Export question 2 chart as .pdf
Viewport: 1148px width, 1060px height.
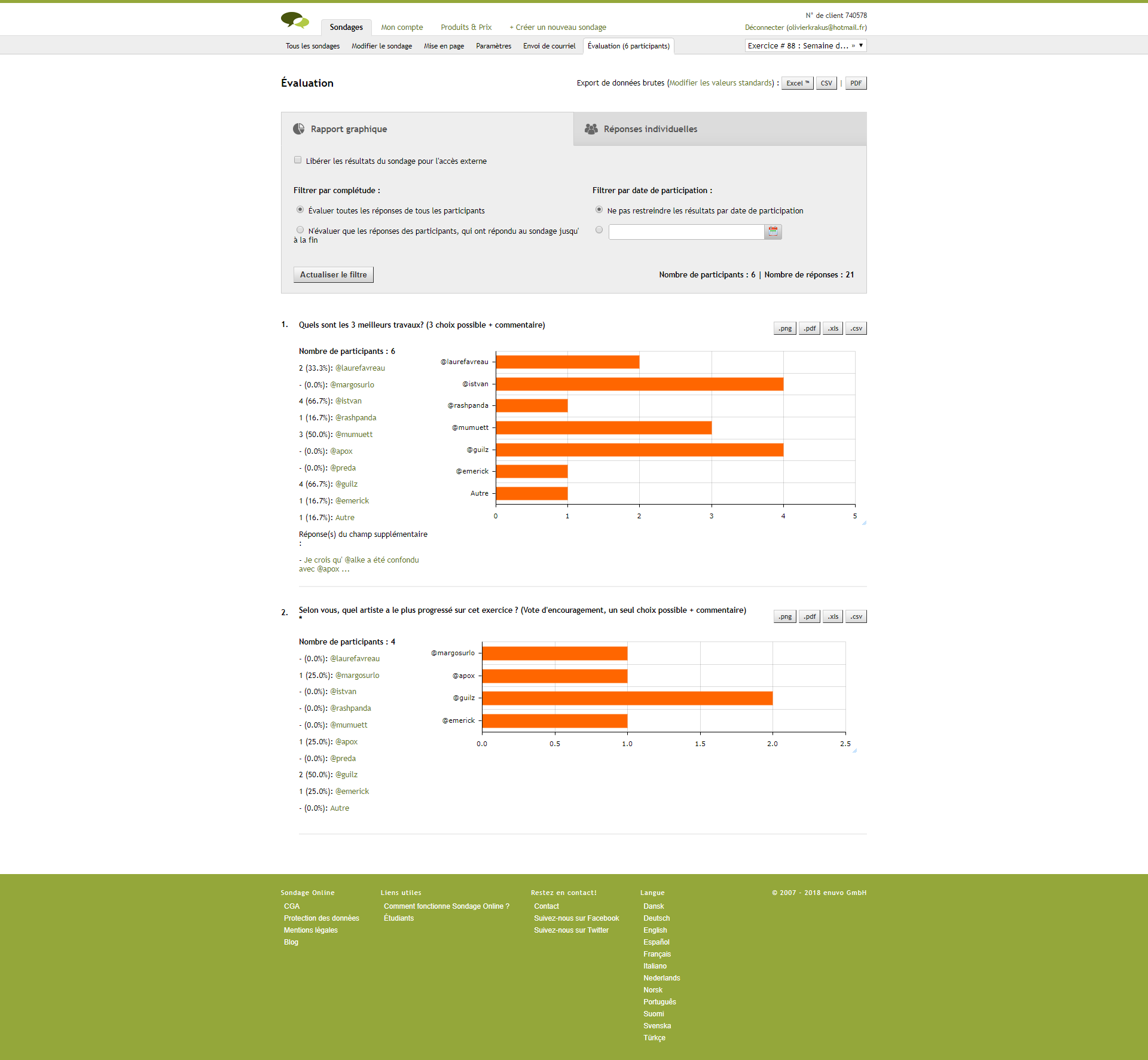click(809, 616)
